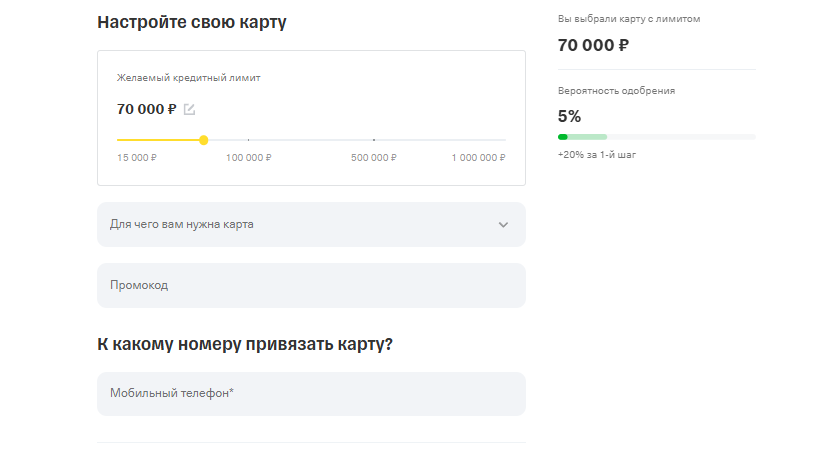Viewport: 840px width, 456px height.
Task: Click the "Настройте свою карту" heading
Action: (192, 22)
